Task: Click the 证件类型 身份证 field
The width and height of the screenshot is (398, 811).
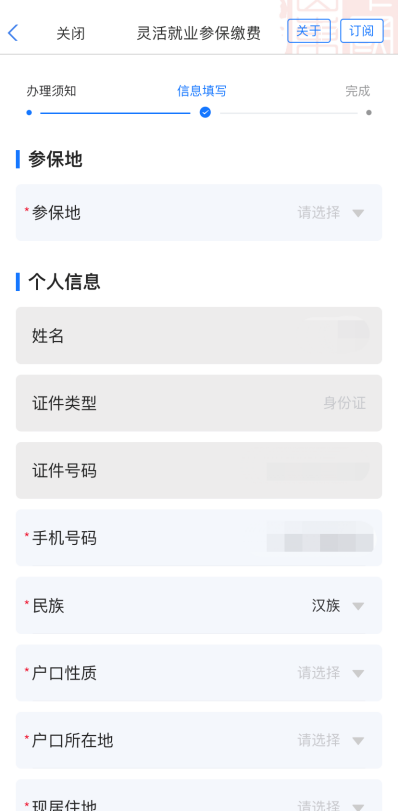Action: (199, 403)
